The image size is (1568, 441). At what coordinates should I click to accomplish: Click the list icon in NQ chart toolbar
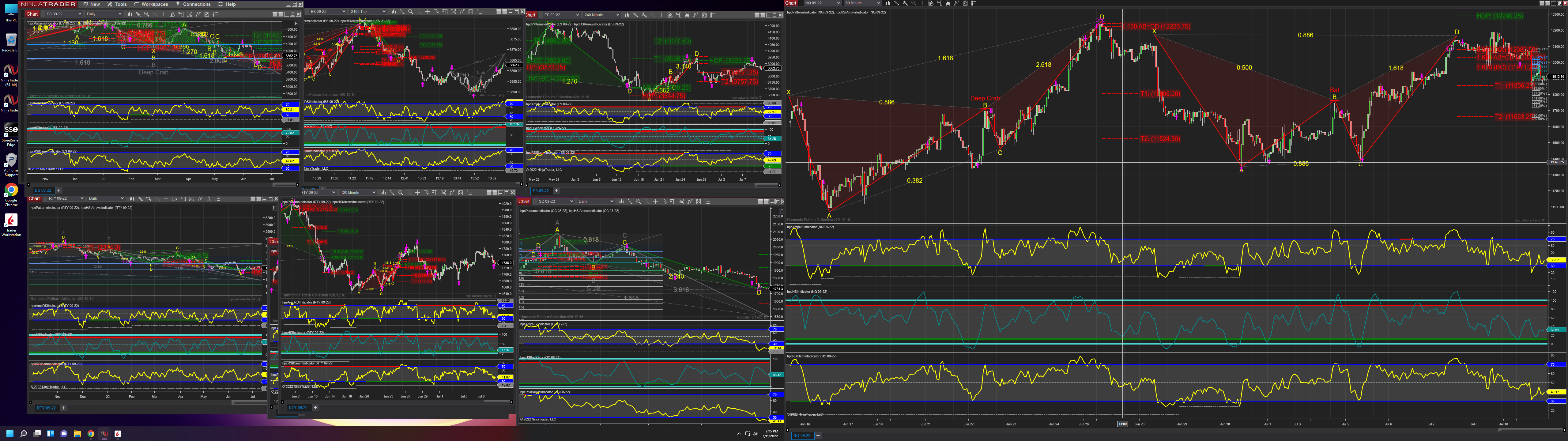(974, 3)
